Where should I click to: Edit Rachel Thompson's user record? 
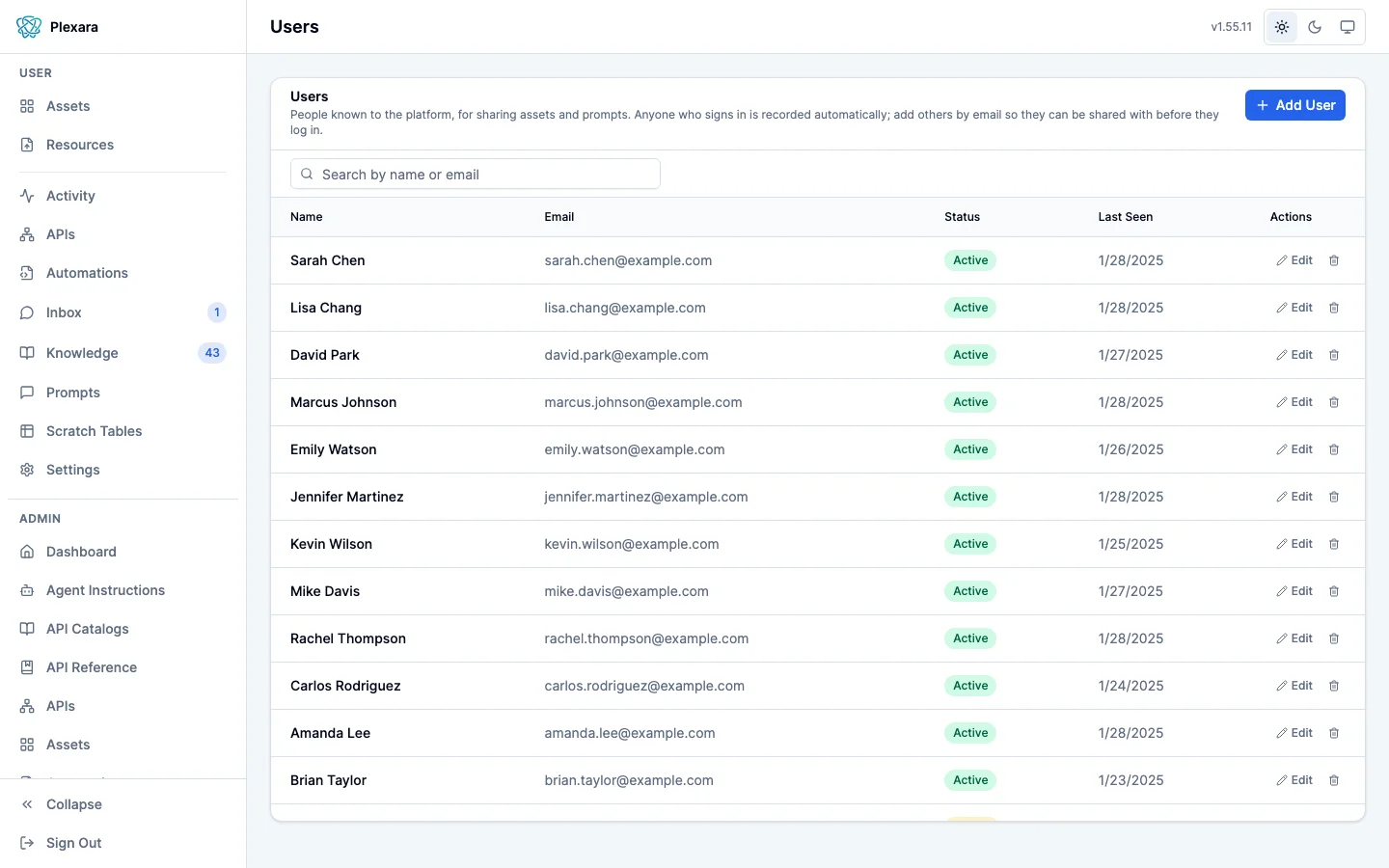tap(1294, 638)
